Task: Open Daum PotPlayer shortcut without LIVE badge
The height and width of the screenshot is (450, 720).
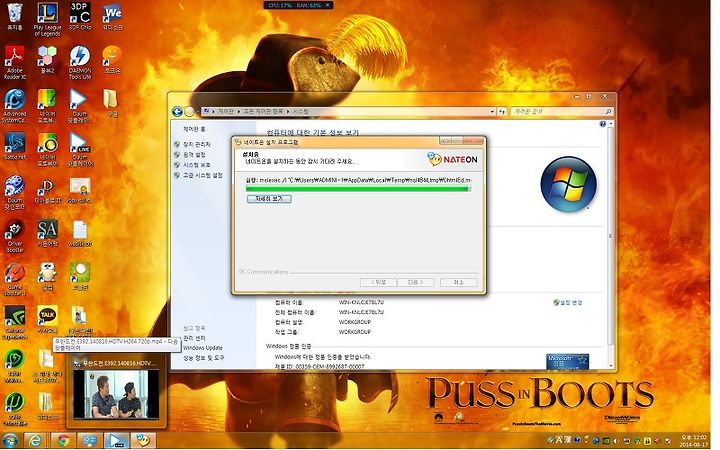Action: [x=79, y=106]
